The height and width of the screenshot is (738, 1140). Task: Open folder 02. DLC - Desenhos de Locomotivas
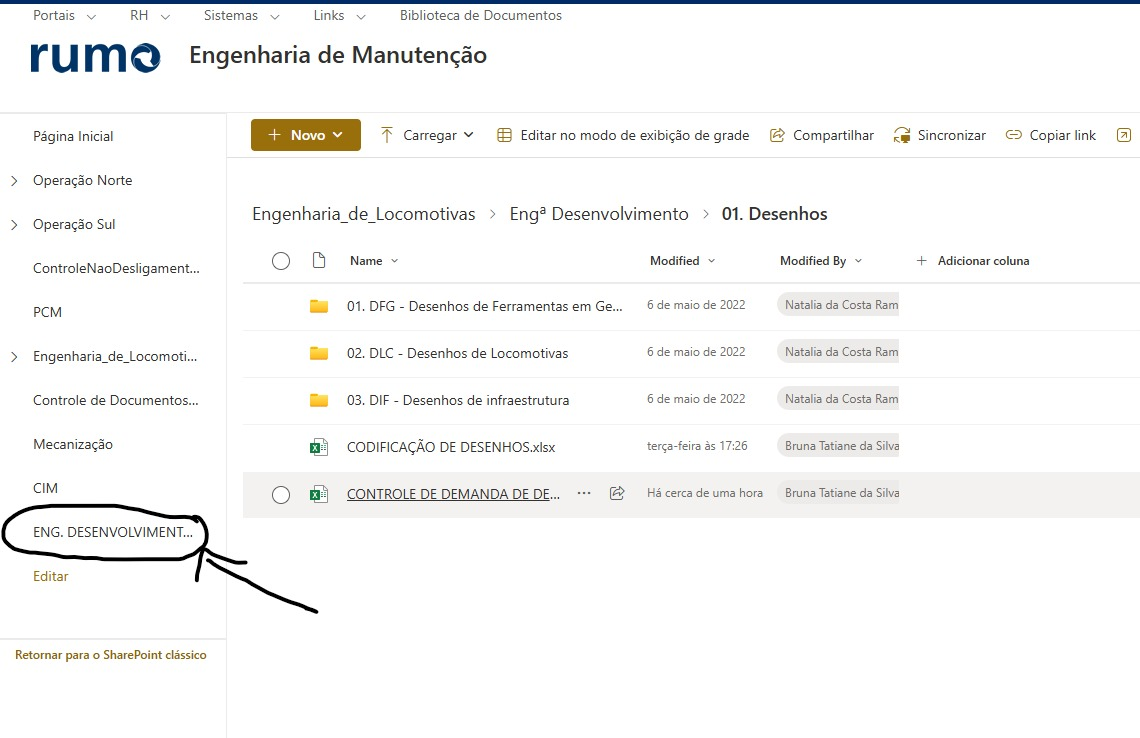457,353
